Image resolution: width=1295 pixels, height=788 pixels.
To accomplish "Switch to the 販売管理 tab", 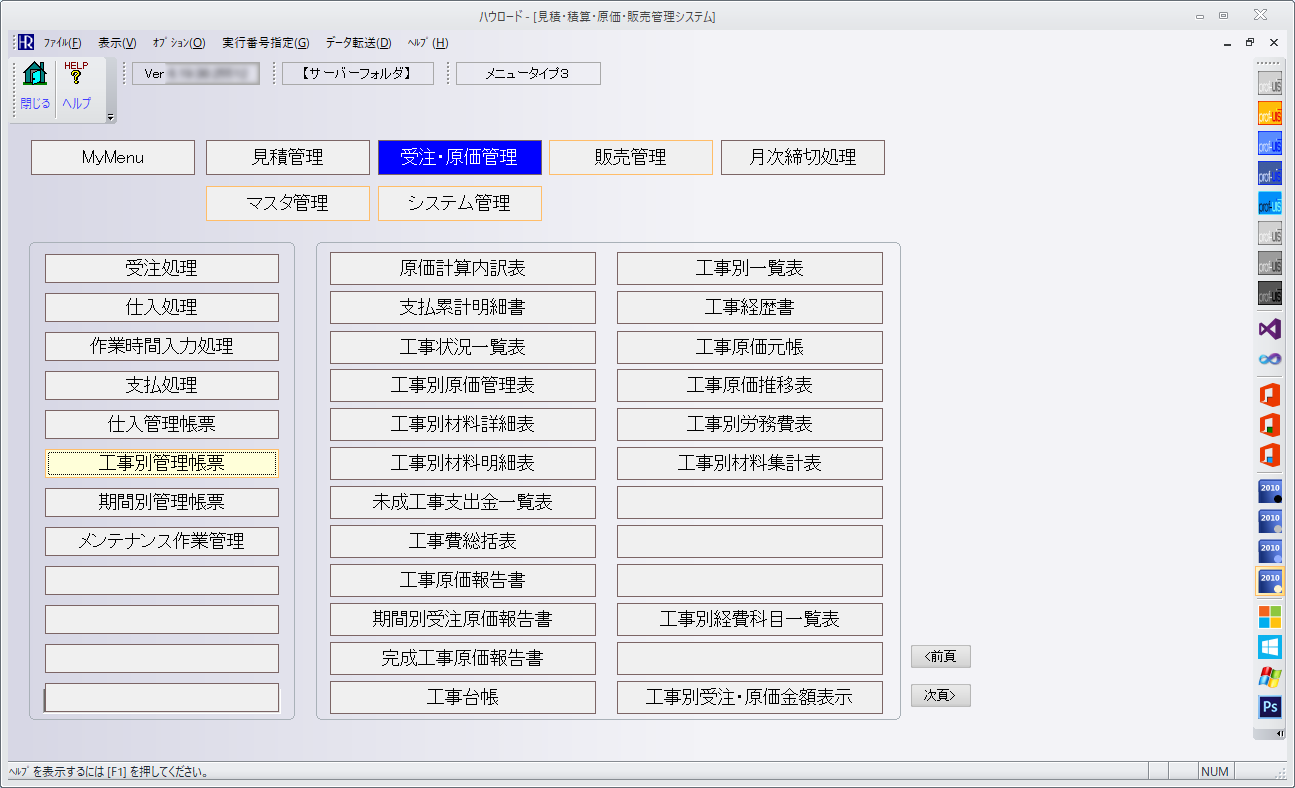I will tap(630, 157).
